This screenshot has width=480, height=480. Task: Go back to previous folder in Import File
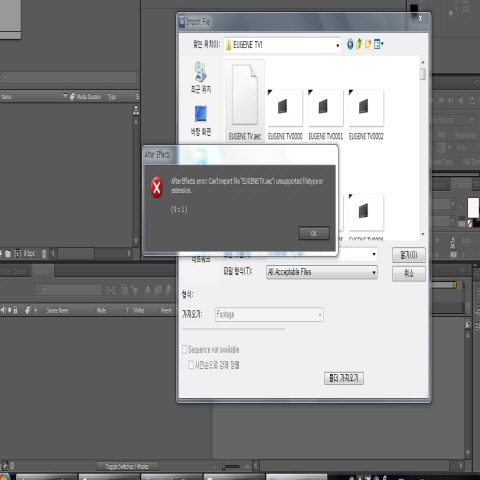350,44
